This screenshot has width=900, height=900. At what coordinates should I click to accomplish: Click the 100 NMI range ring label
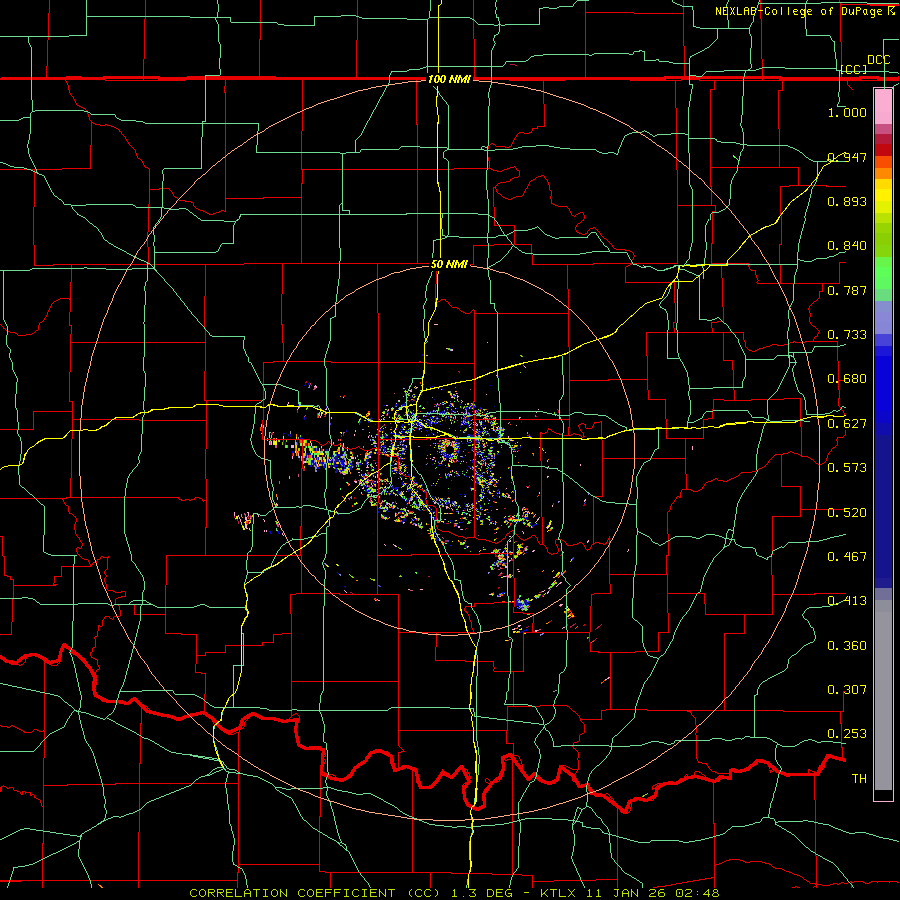[449, 79]
